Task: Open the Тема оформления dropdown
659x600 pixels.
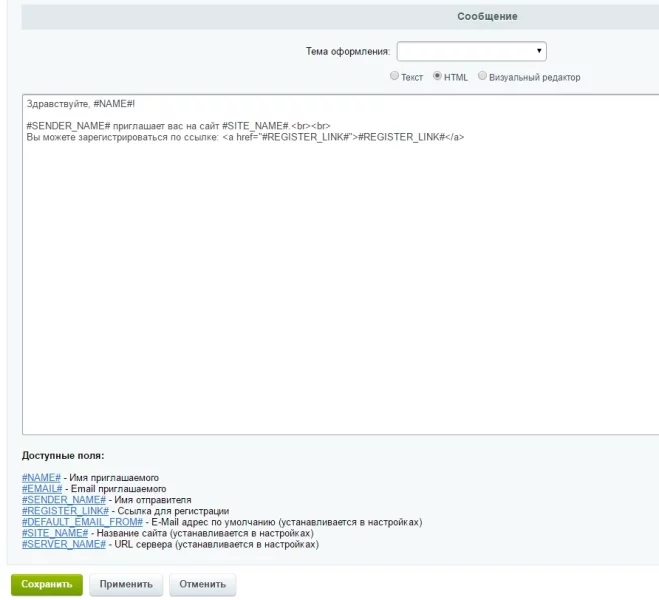Action: [x=471, y=51]
